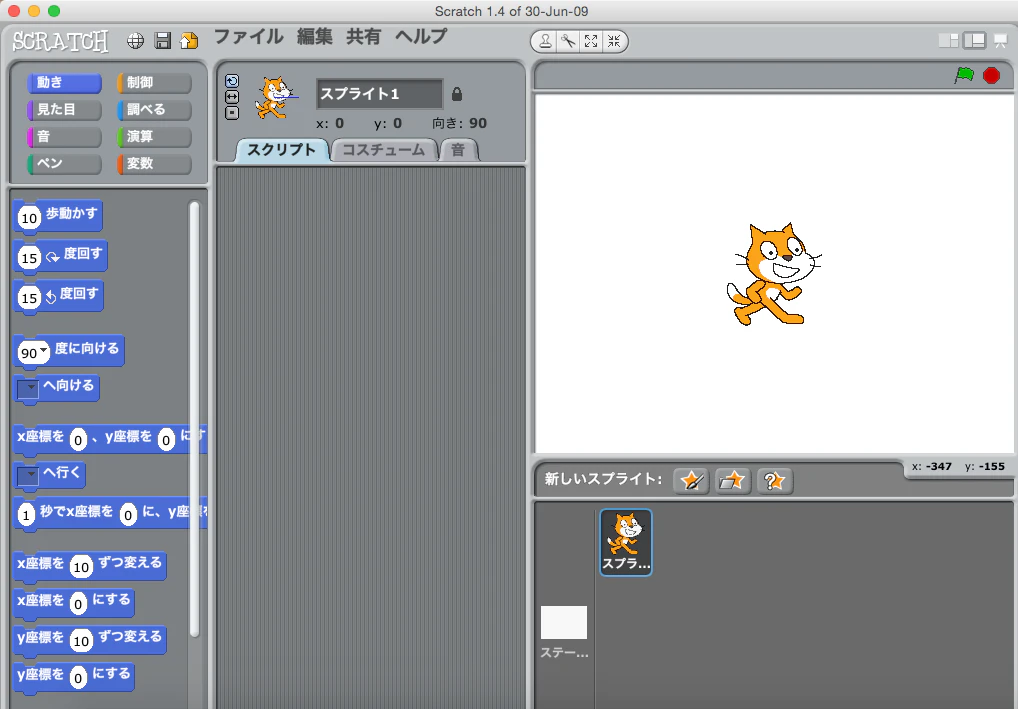The image size is (1018, 709).
Task: Open the 変数 block category
Action: click(154, 164)
